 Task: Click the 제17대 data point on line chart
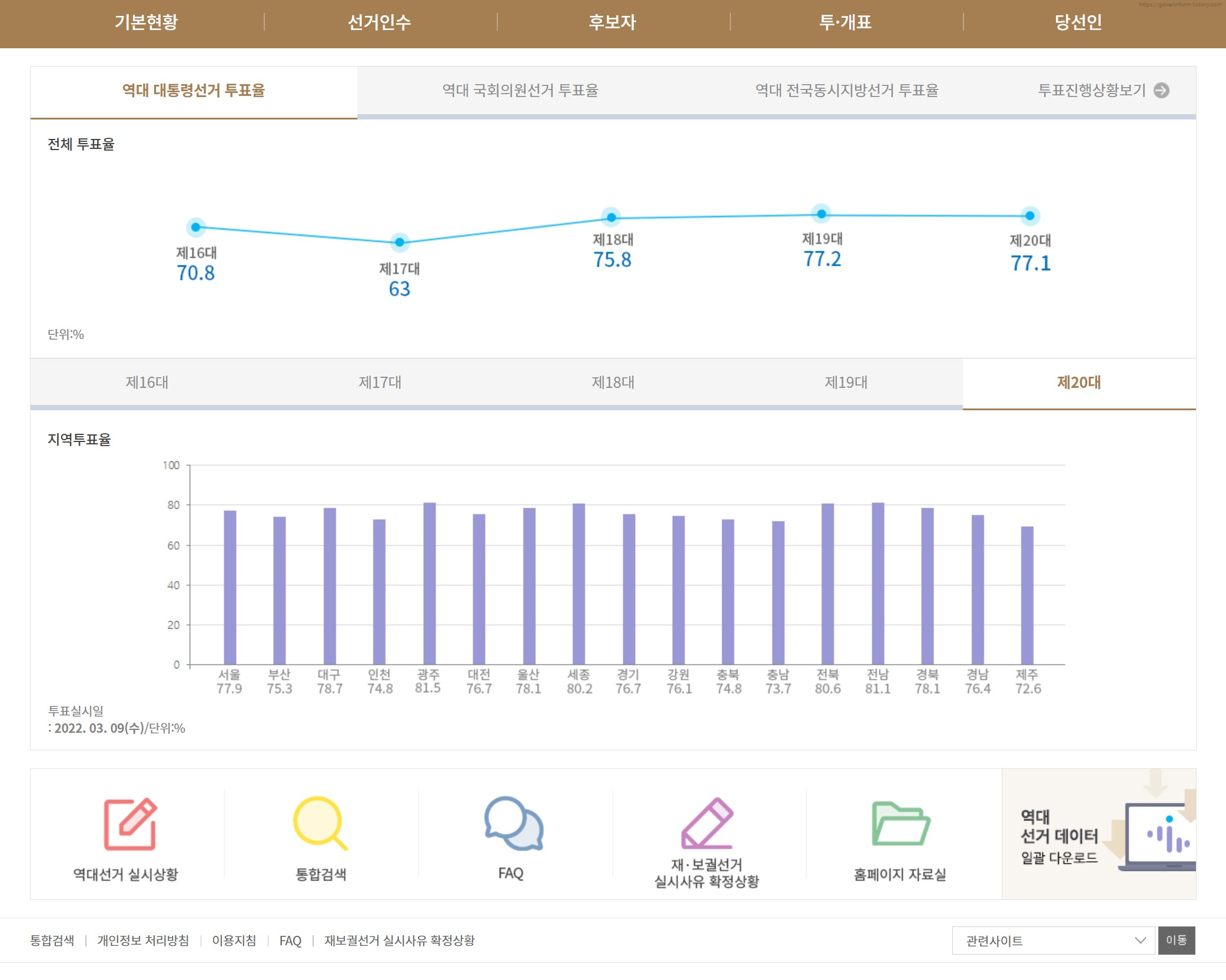coord(400,242)
